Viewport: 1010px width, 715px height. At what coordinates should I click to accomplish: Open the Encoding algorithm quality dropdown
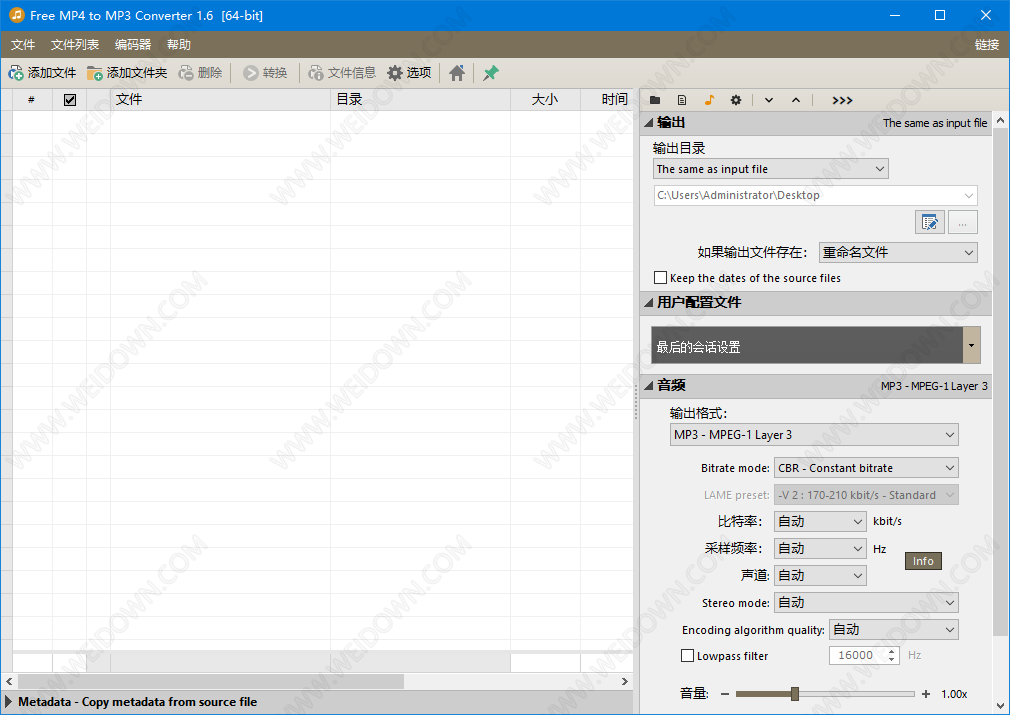894,630
